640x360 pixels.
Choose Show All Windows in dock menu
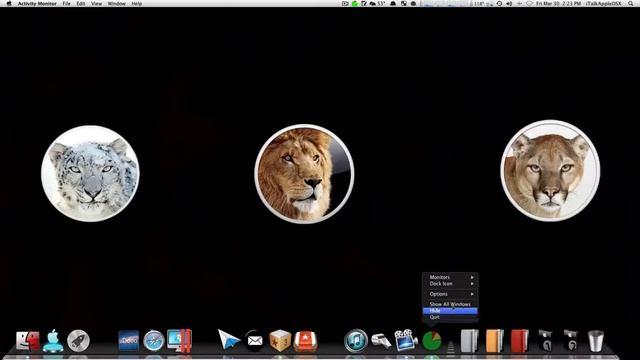450,304
